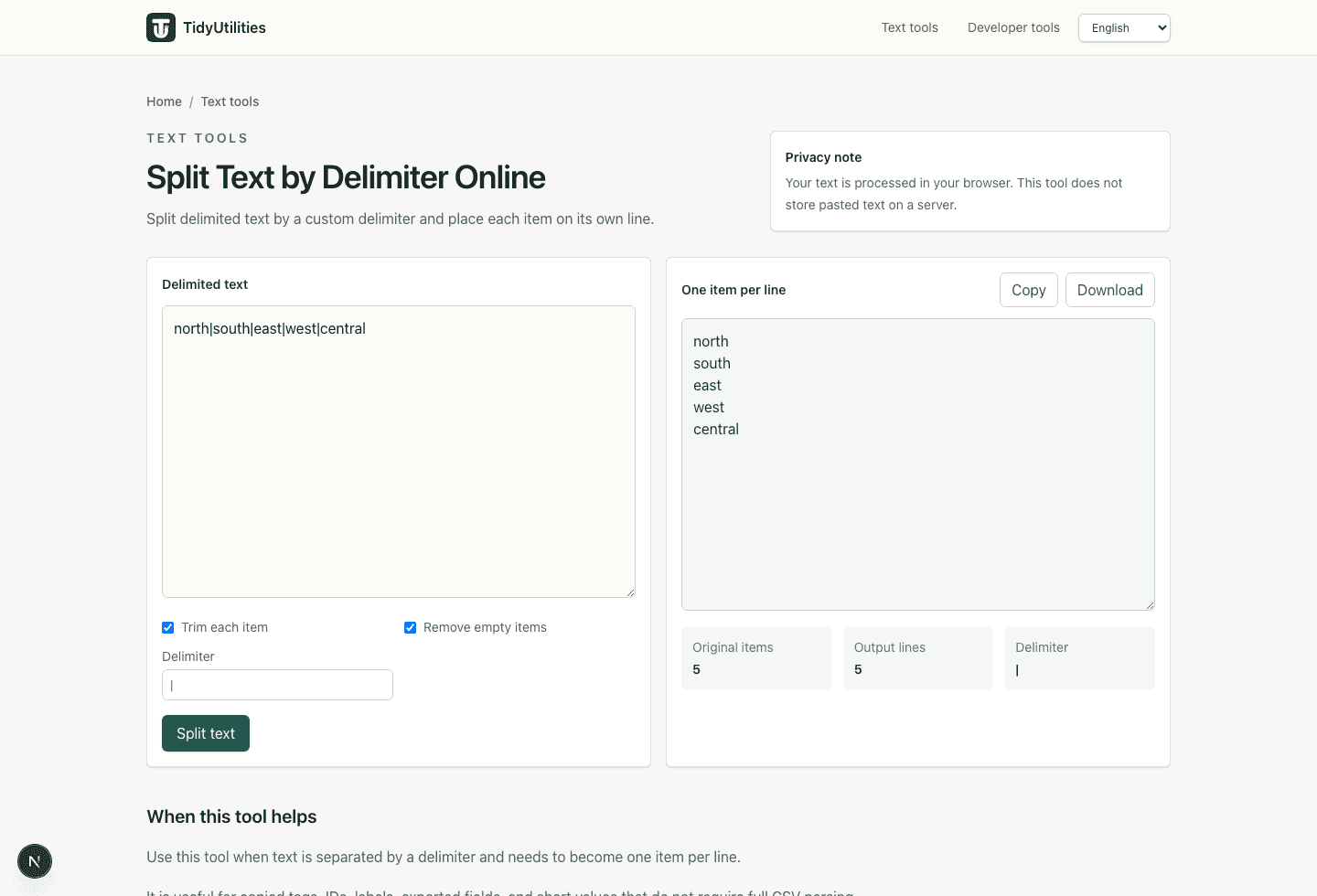Image resolution: width=1317 pixels, height=896 pixels.
Task: Click the word 'north' in output
Action: (711, 341)
